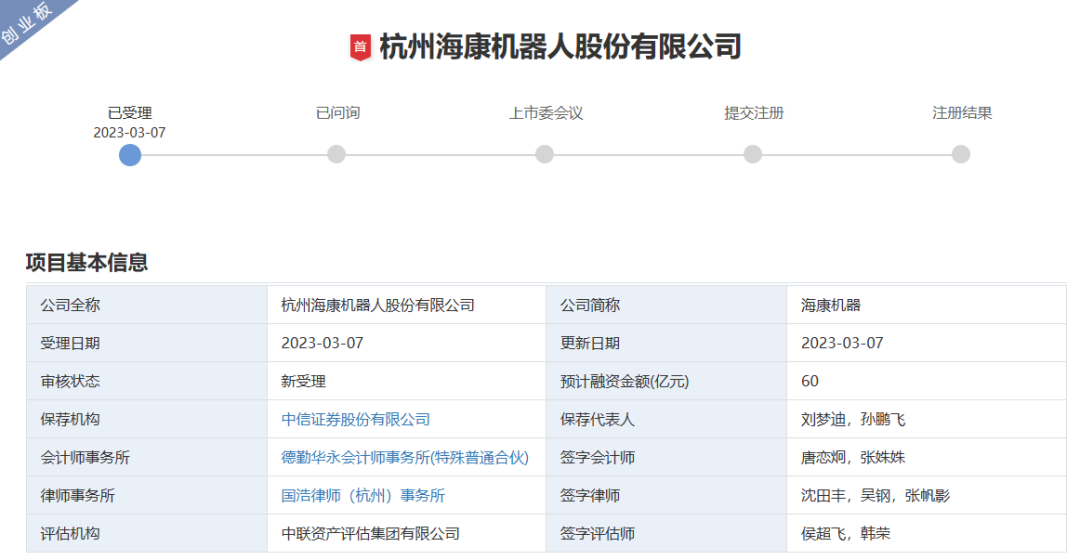The width and height of the screenshot is (1080, 560).
Task: Click the 签字律师 label cell
Action: (x=666, y=495)
